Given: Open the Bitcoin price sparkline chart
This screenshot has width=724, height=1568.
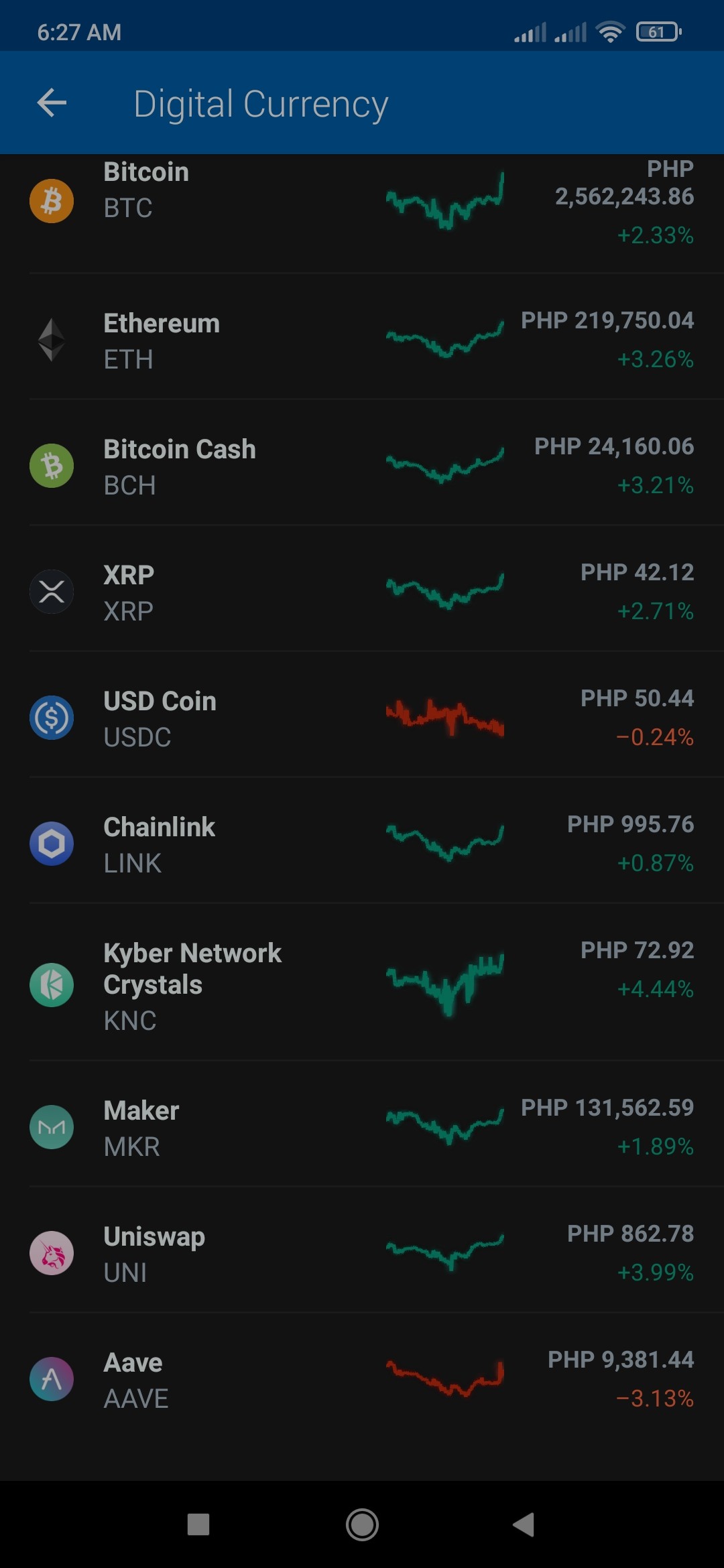Looking at the screenshot, I should 445,201.
